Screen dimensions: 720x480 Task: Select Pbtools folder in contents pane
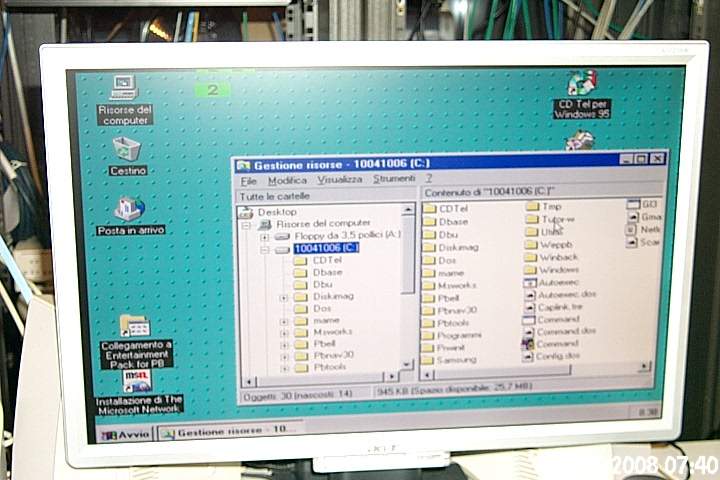click(x=445, y=323)
